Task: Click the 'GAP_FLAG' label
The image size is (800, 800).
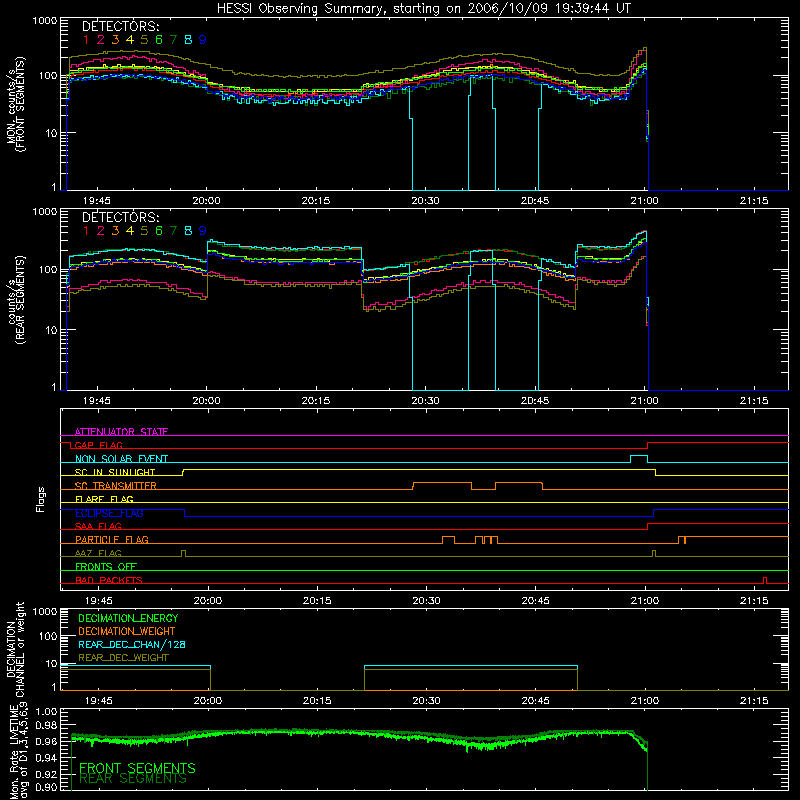Action: pyautogui.click(x=98, y=445)
